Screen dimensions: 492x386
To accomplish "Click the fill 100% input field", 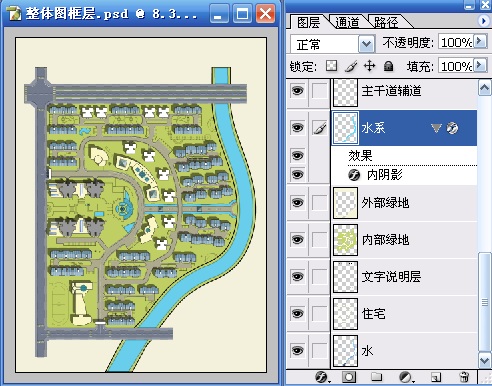I will tap(456, 66).
